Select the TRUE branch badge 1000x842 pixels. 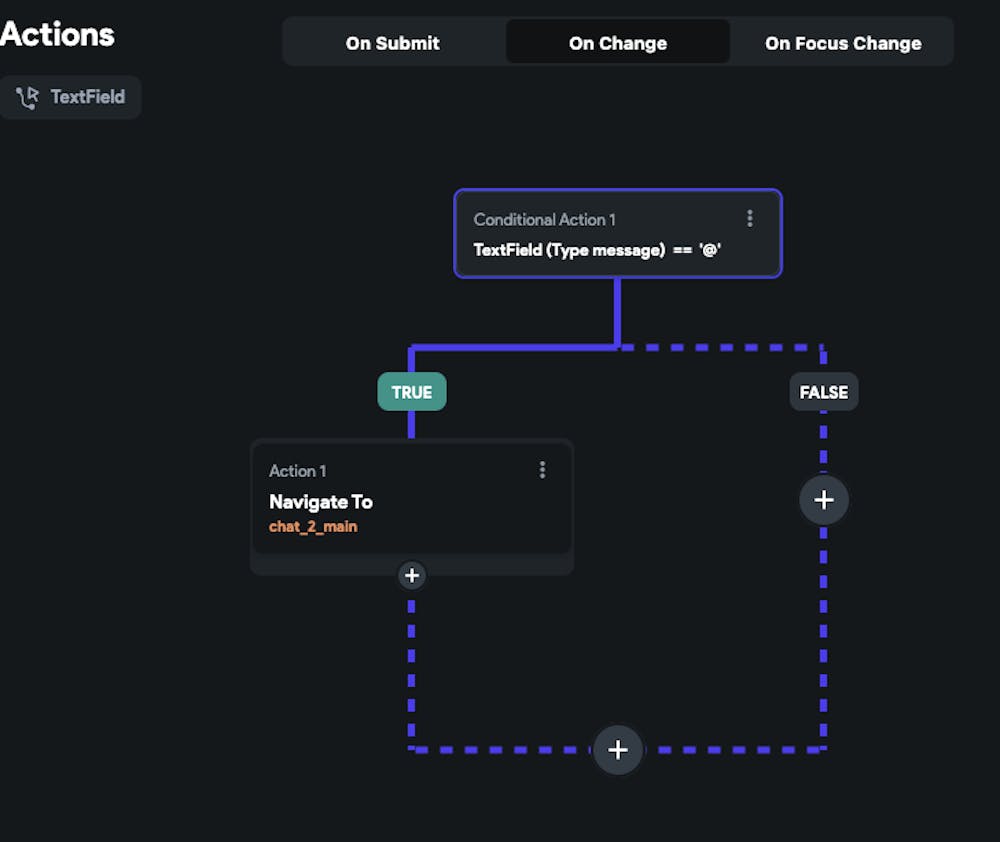click(411, 392)
